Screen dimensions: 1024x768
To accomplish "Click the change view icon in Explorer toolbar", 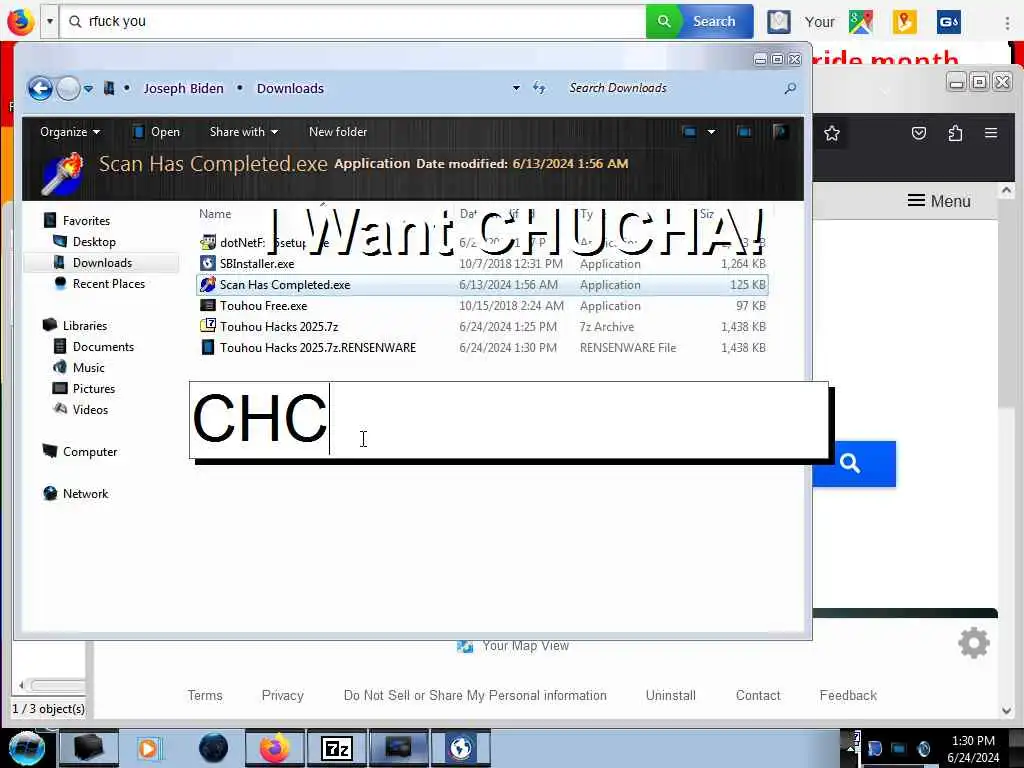I will 689,132.
